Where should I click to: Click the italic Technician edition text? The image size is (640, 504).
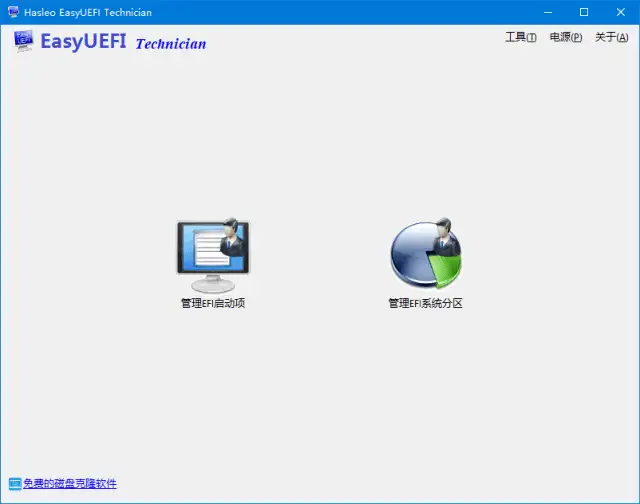point(170,44)
